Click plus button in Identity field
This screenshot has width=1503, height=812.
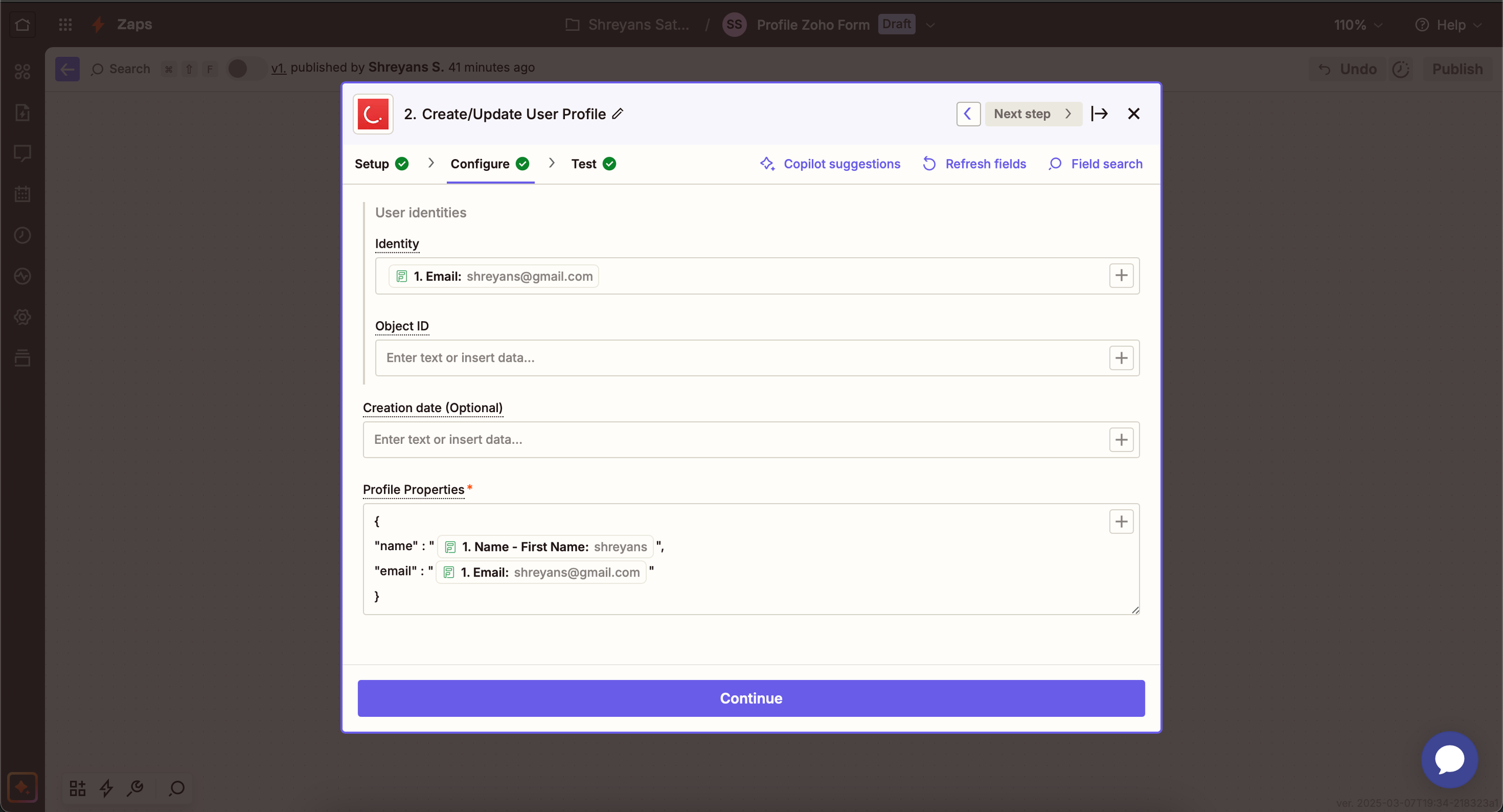click(x=1121, y=275)
